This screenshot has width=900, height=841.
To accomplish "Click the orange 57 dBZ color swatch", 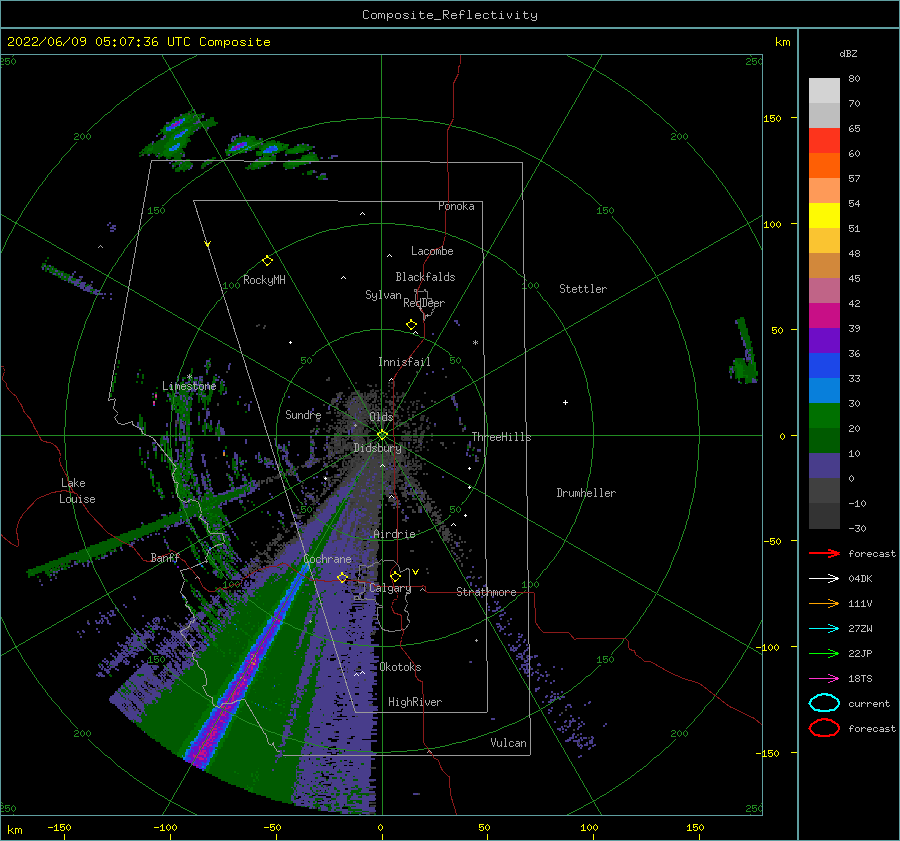I will 824,165.
